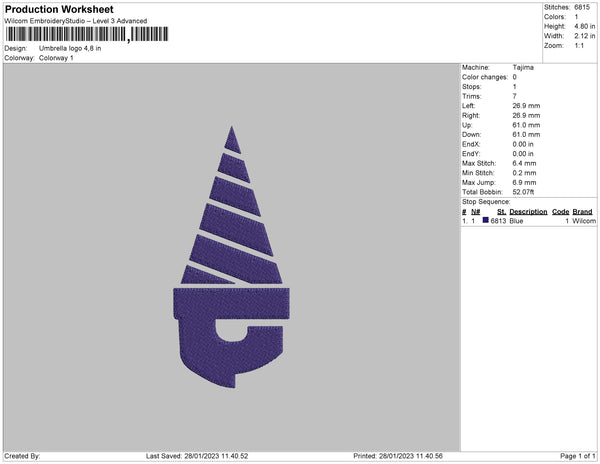600x464 pixels.
Task: Click the EndX value 0.00 in
Action: pyautogui.click(x=523, y=144)
